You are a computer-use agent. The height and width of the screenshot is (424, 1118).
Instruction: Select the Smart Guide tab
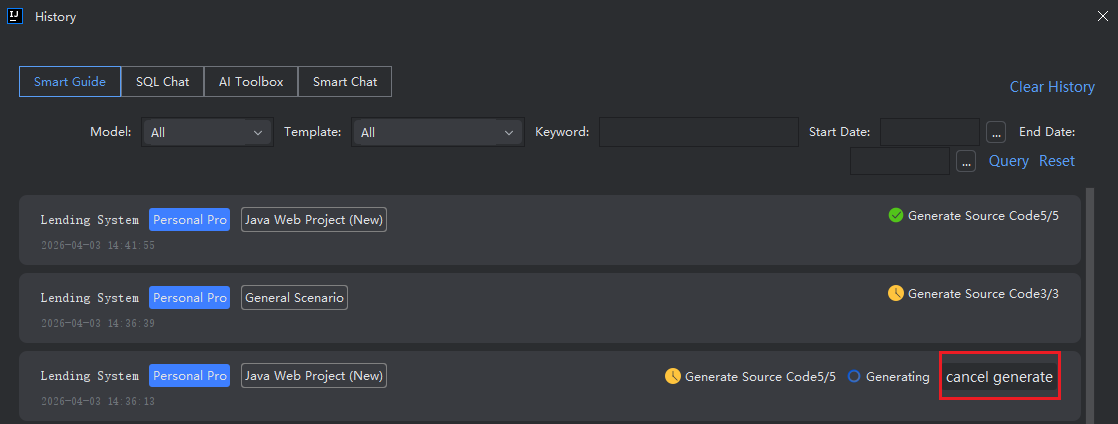70,82
